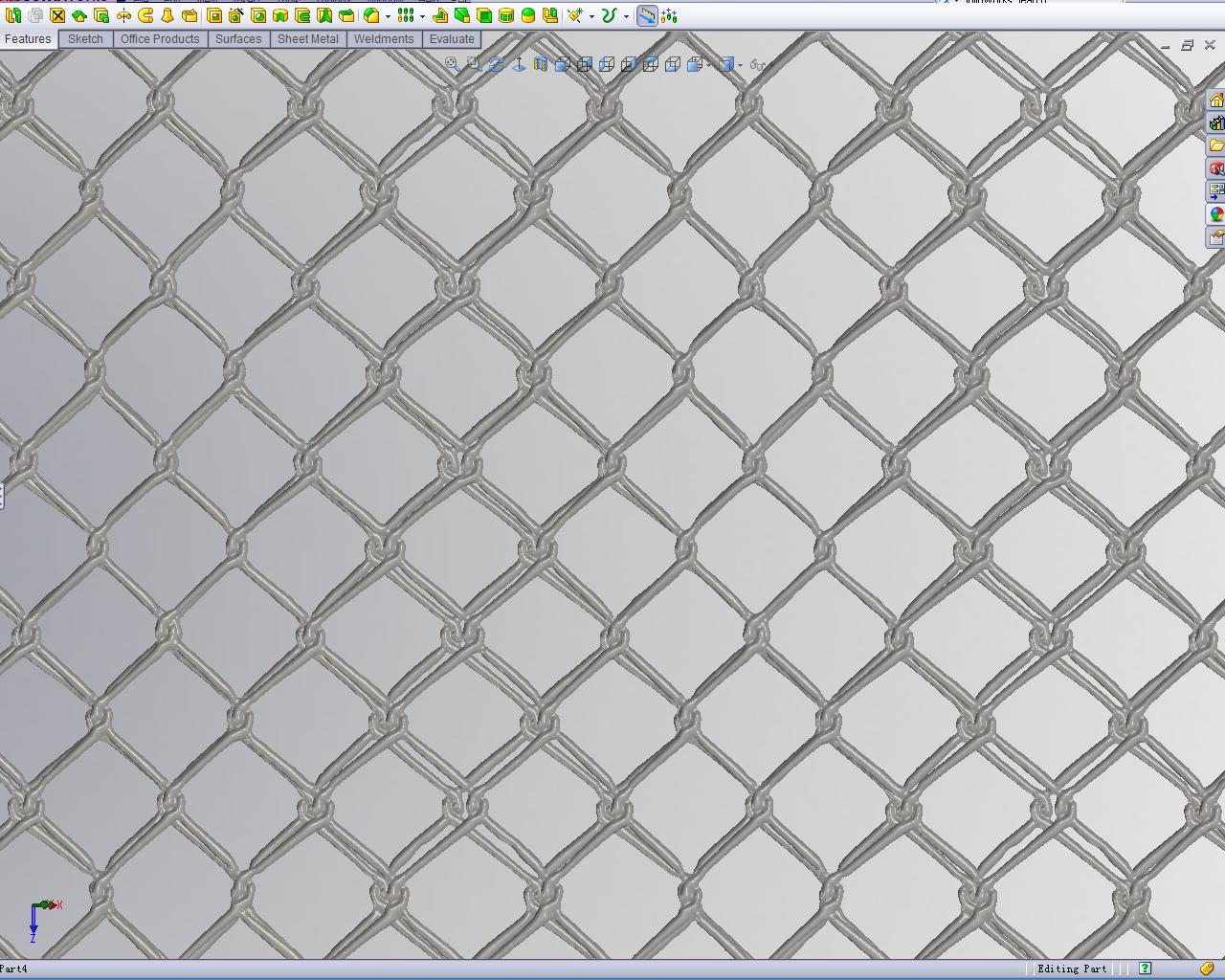Expand the Curves dropdown arrow
The height and width of the screenshot is (980, 1225).
pyautogui.click(x=626, y=16)
